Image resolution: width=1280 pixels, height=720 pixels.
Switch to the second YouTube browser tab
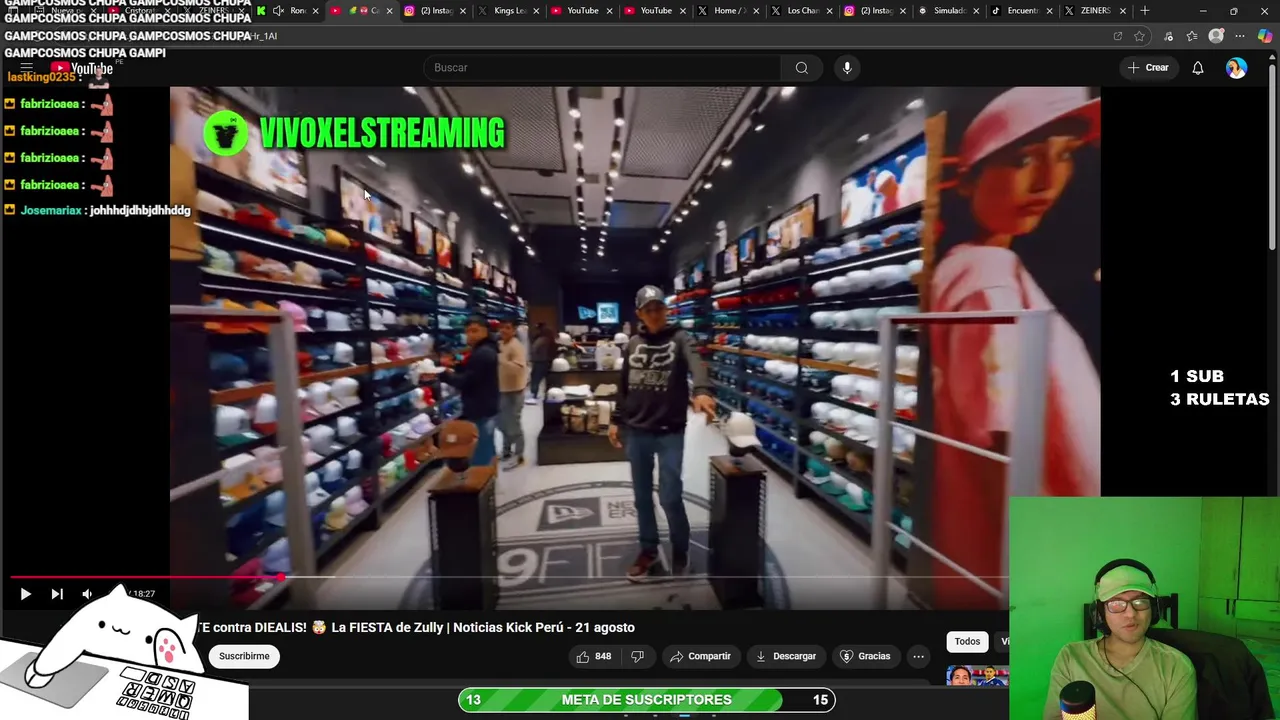pyautogui.click(x=655, y=11)
